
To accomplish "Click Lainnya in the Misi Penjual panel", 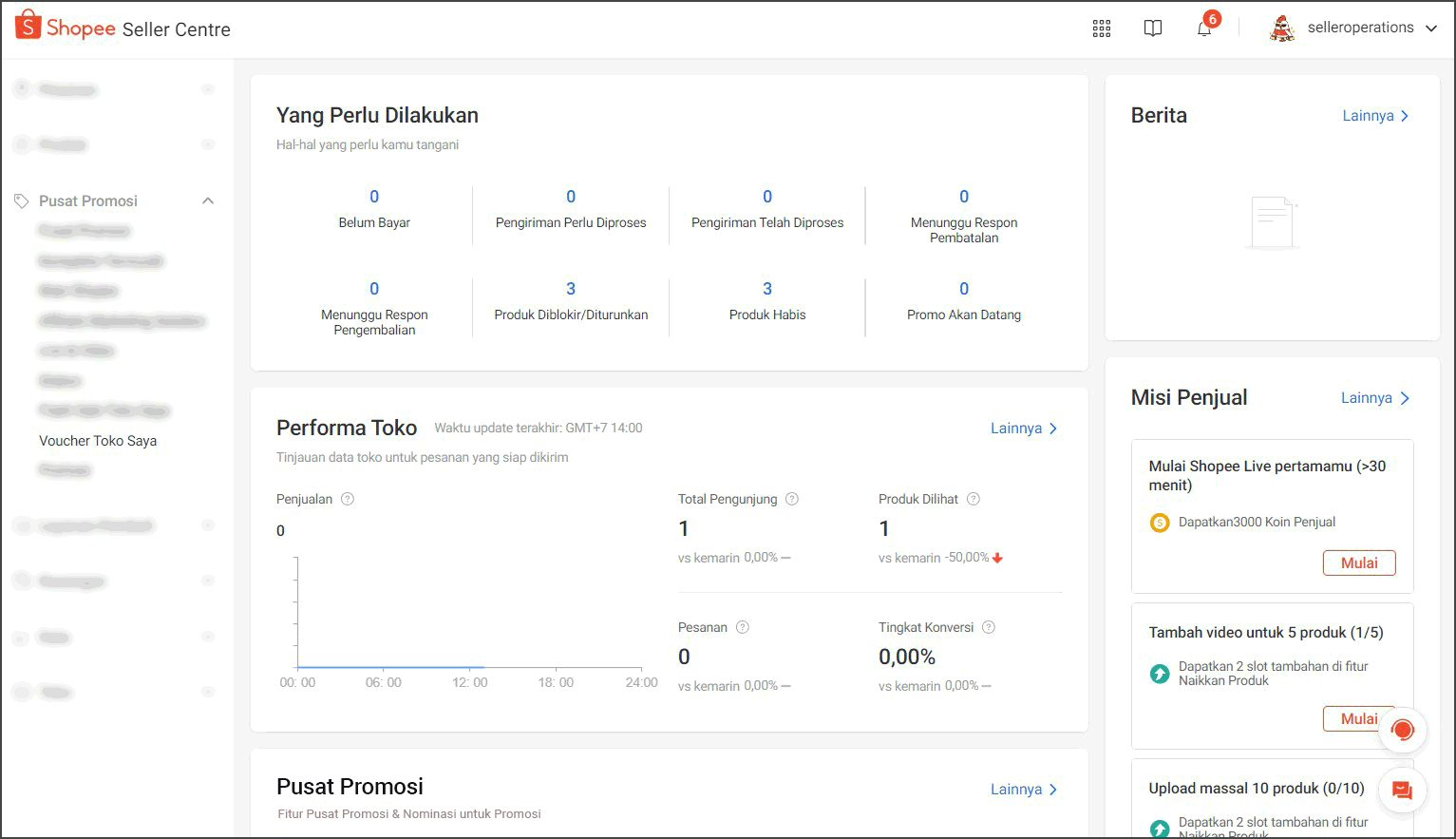I will [x=1375, y=398].
